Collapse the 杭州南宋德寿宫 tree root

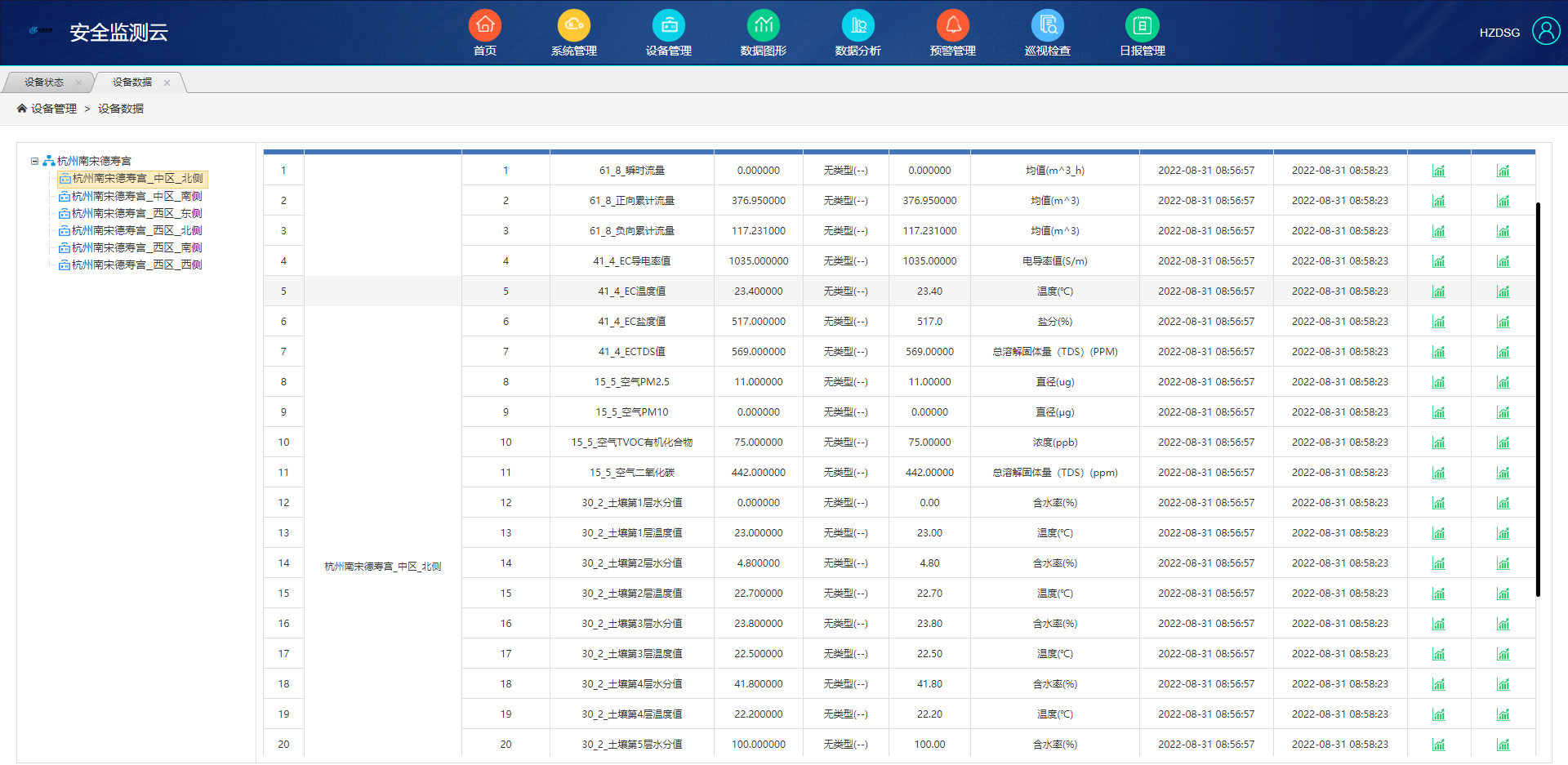(x=34, y=161)
